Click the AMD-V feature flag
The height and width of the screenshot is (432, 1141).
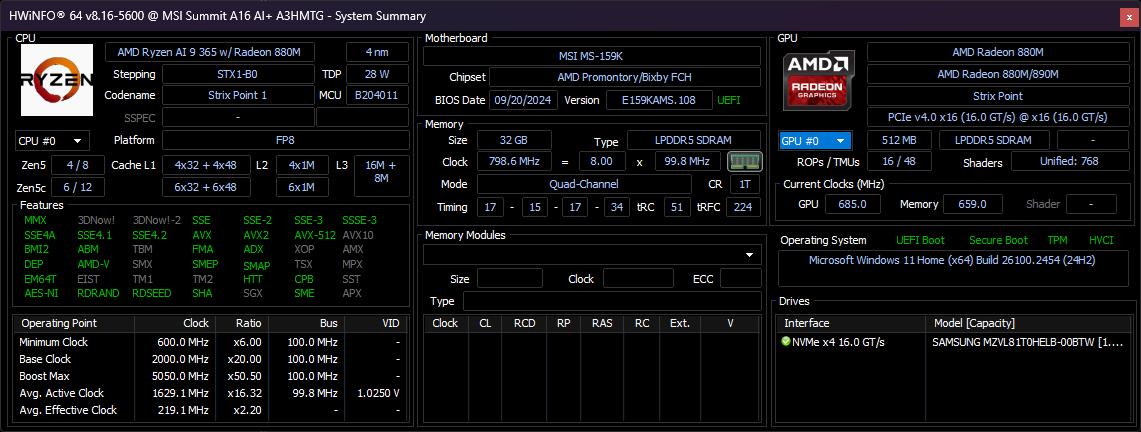point(93,265)
